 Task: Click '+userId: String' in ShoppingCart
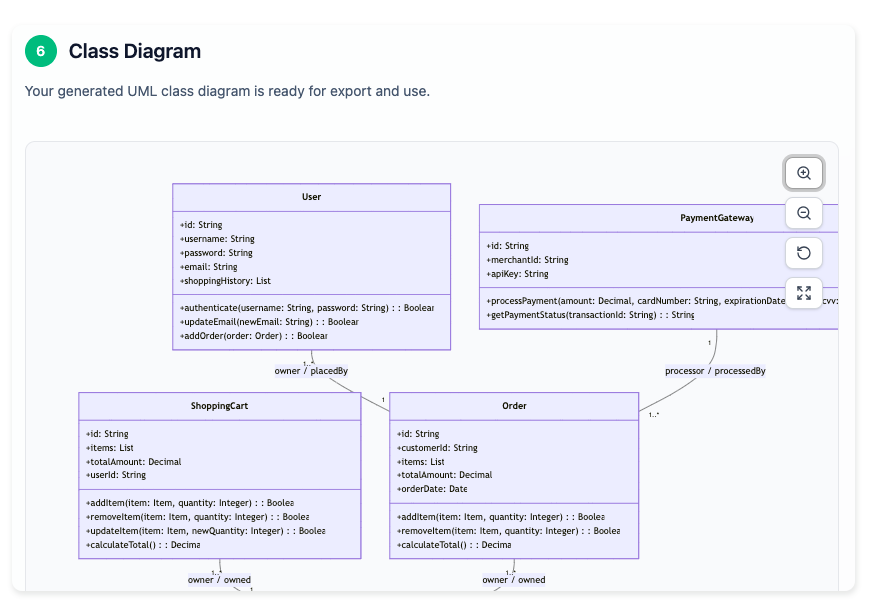coord(116,475)
